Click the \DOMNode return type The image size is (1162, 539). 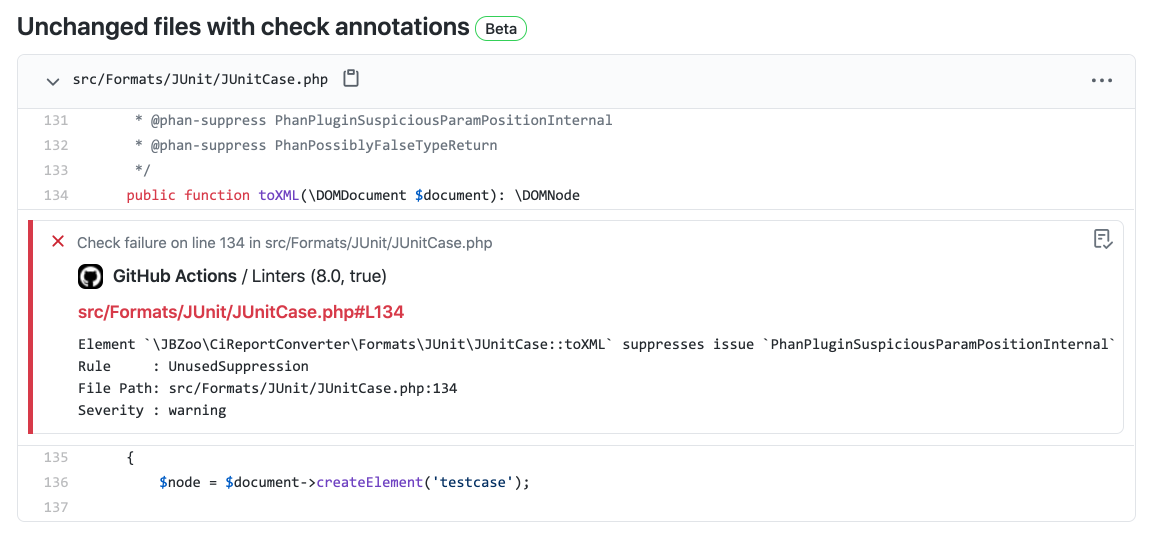[547, 196]
